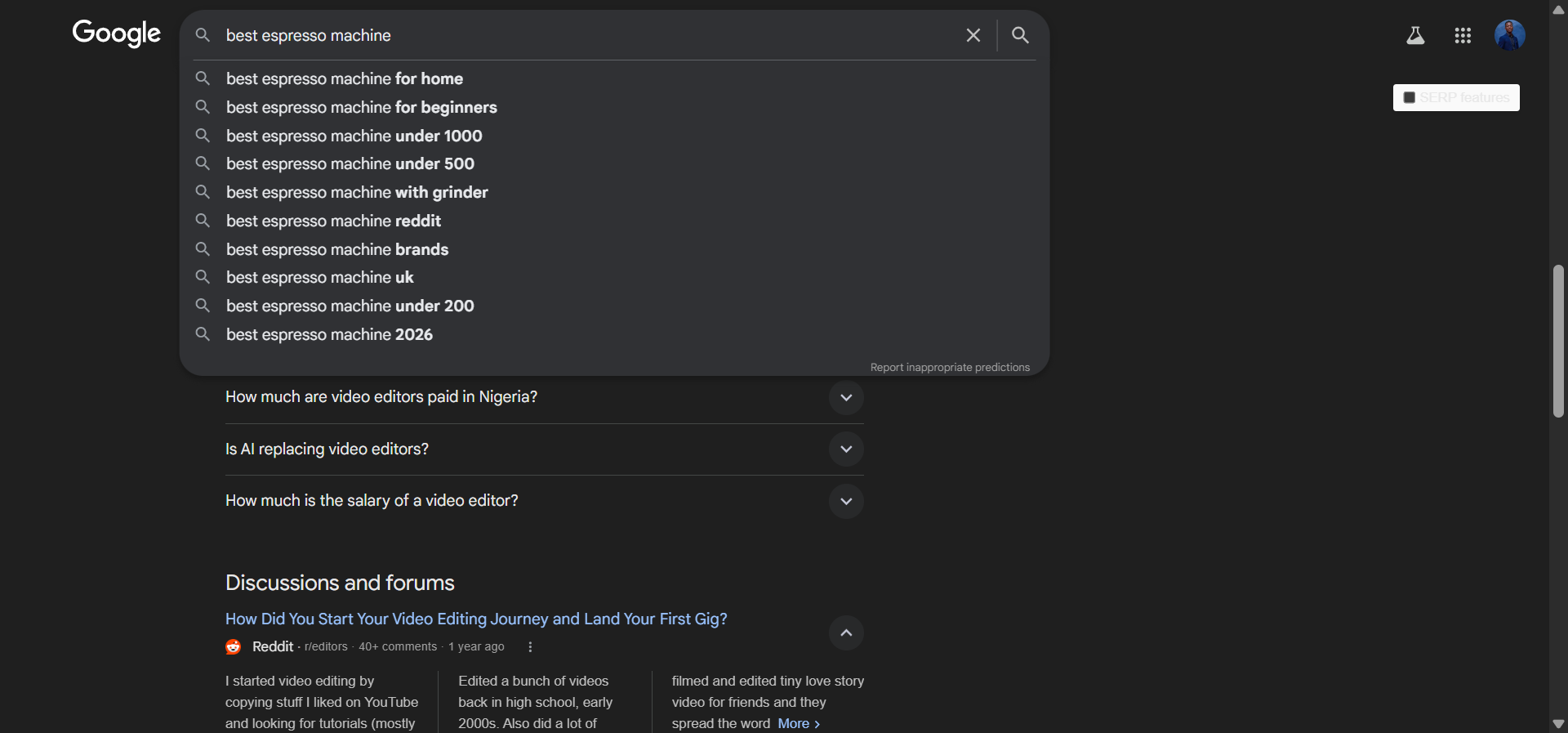
Task: Click the vertical scrollbar thumb
Action: pos(1558,341)
